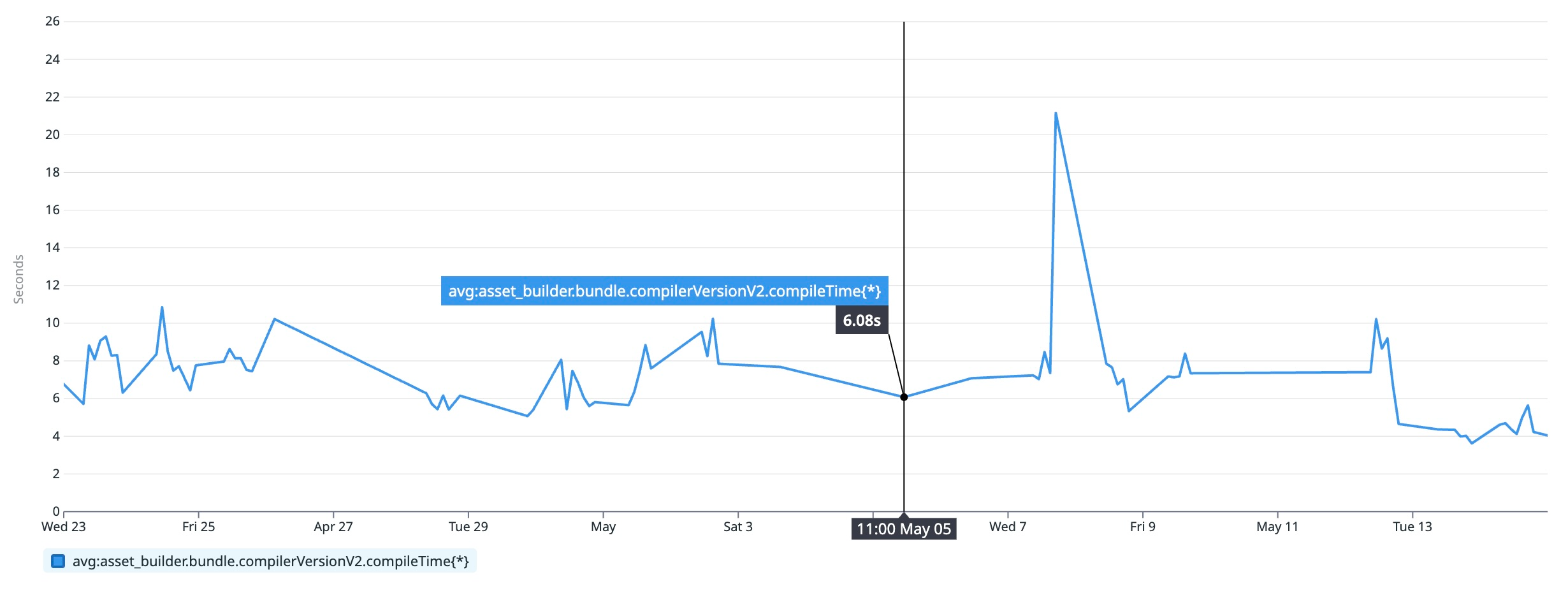Click the 26 y-axis tick label
Screen dimensions: 1568x593
pyautogui.click(x=52, y=21)
